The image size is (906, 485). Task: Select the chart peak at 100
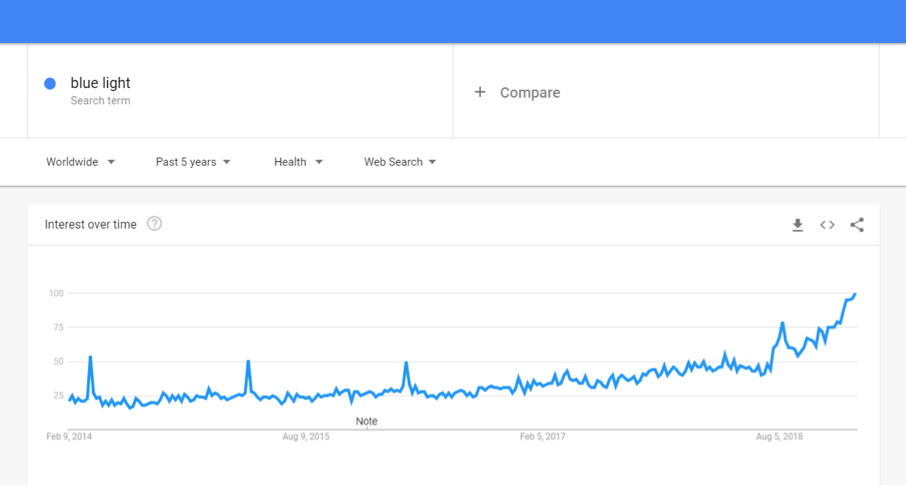855,294
